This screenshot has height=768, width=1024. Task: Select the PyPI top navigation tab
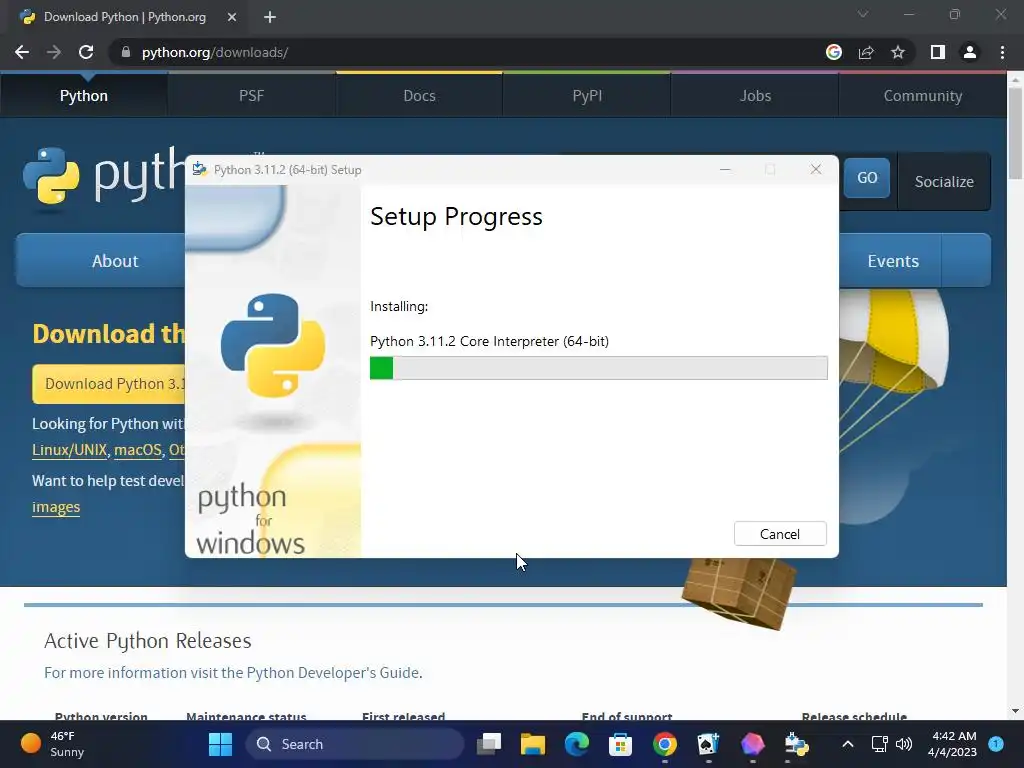pyautogui.click(x=587, y=95)
